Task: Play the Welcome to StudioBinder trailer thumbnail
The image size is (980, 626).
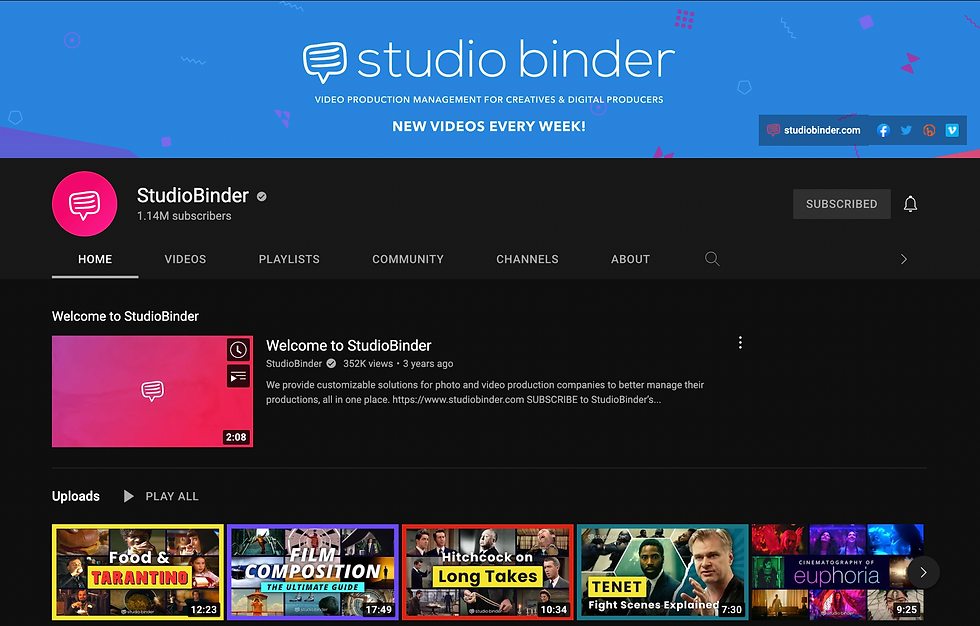Action: 152,391
